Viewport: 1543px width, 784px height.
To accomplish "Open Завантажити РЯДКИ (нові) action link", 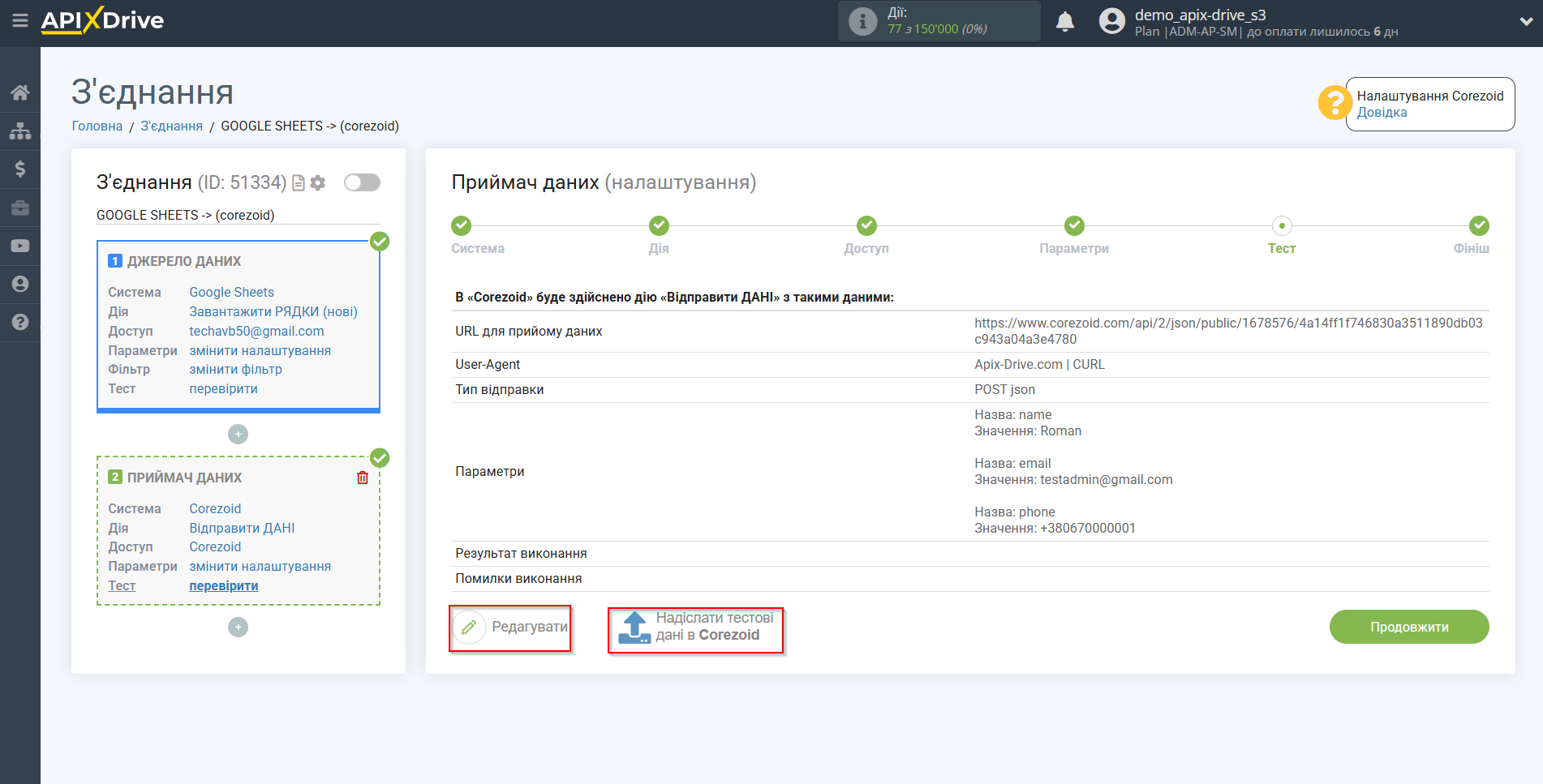I will (x=273, y=311).
